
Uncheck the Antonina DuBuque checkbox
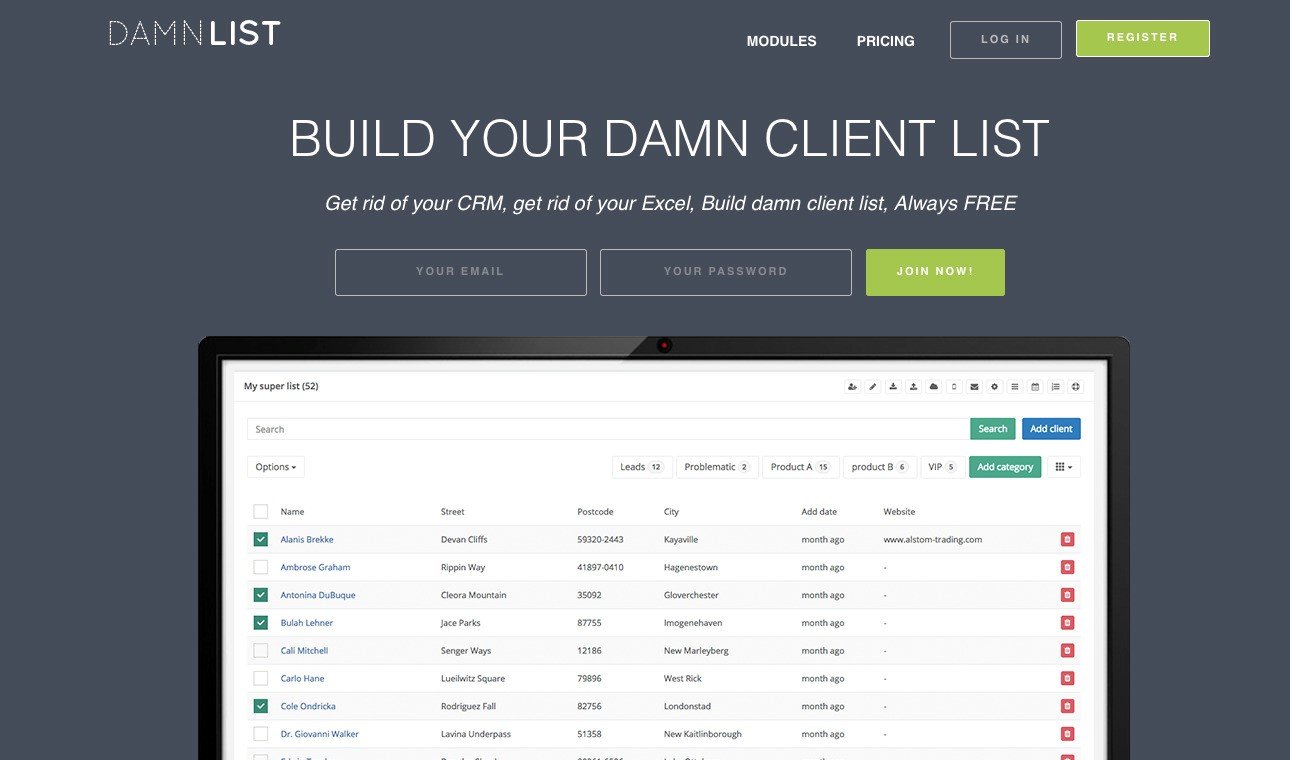[x=261, y=595]
